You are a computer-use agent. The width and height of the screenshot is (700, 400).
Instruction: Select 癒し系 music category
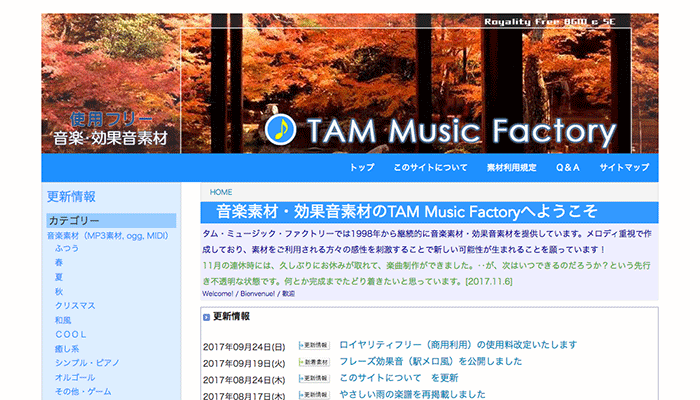67,349
